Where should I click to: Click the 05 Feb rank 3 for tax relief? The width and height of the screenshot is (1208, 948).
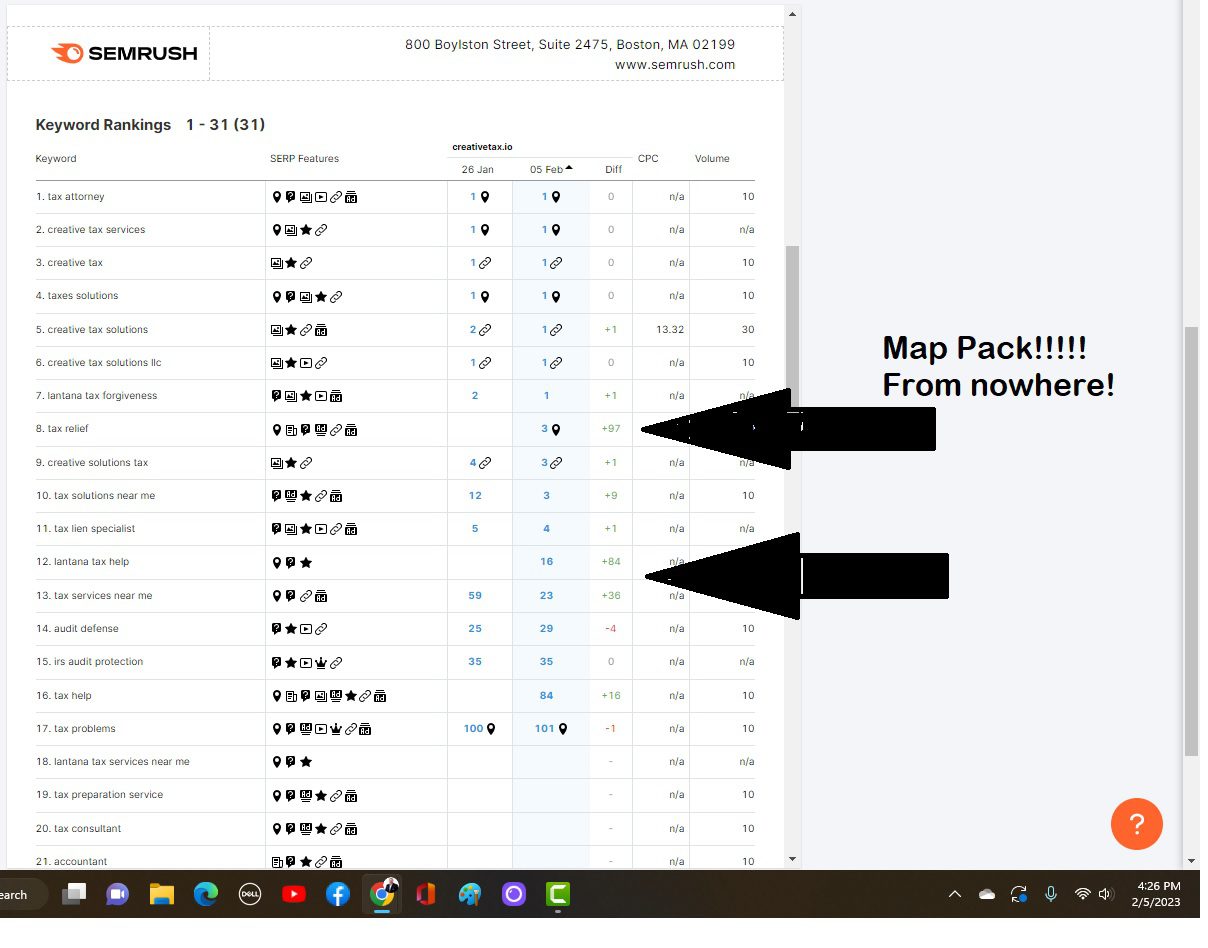pos(545,429)
